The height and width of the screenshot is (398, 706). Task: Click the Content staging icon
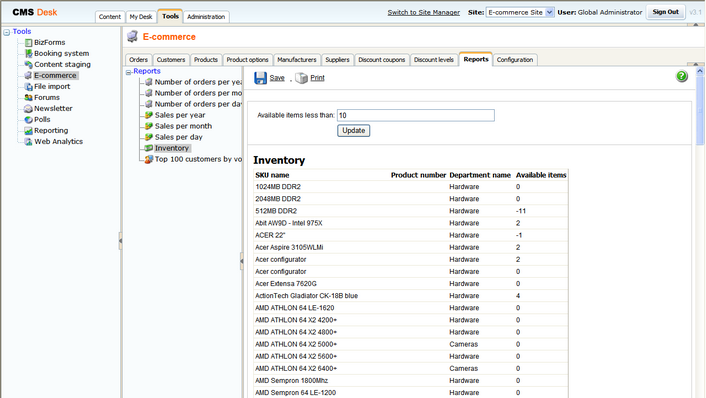click(x=28, y=64)
